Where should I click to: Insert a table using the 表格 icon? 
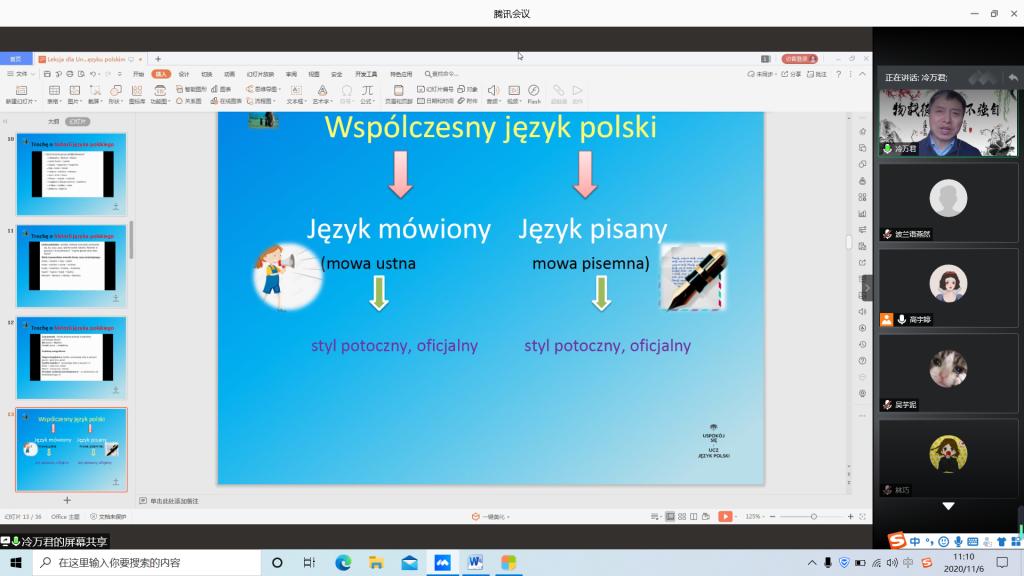click(54, 91)
